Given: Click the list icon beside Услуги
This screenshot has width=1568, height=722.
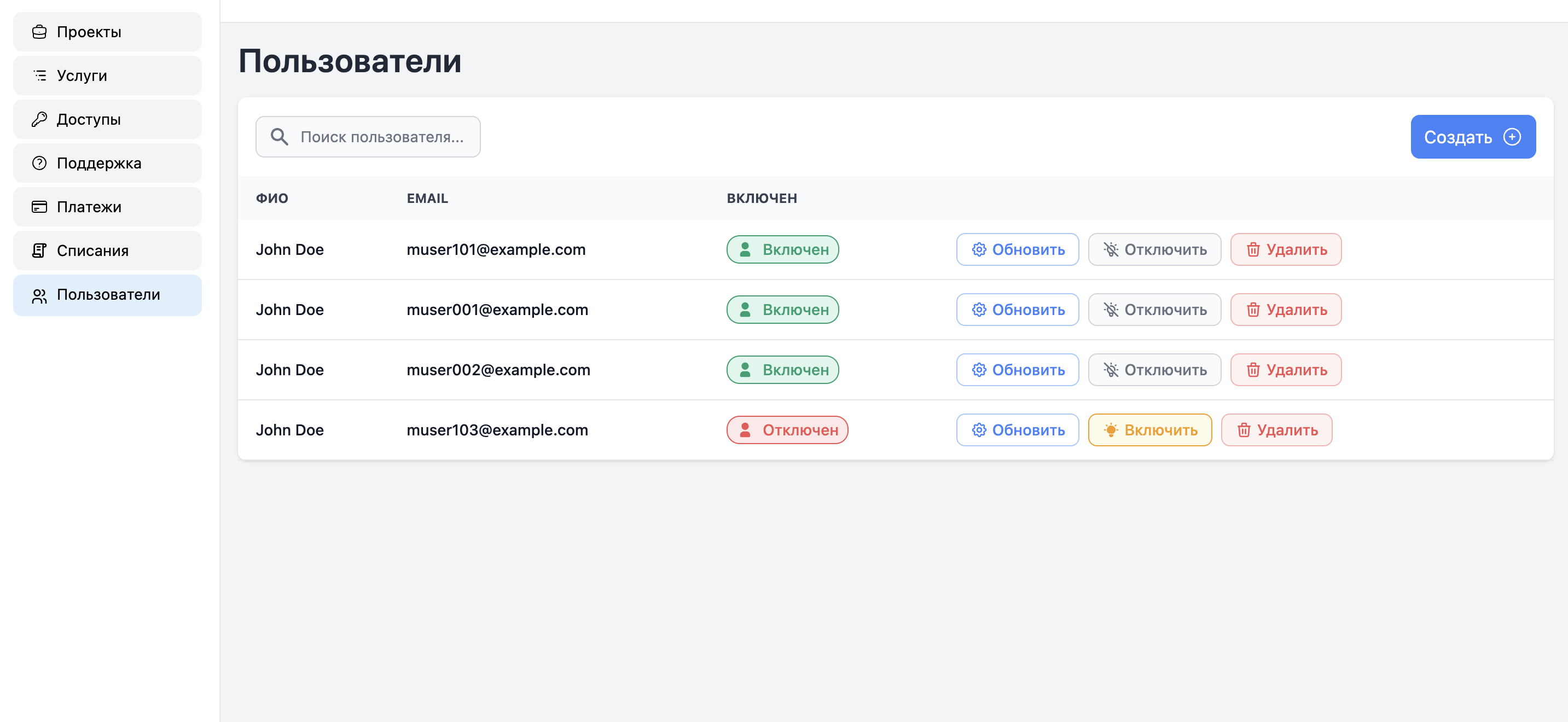Looking at the screenshot, I should [x=39, y=75].
